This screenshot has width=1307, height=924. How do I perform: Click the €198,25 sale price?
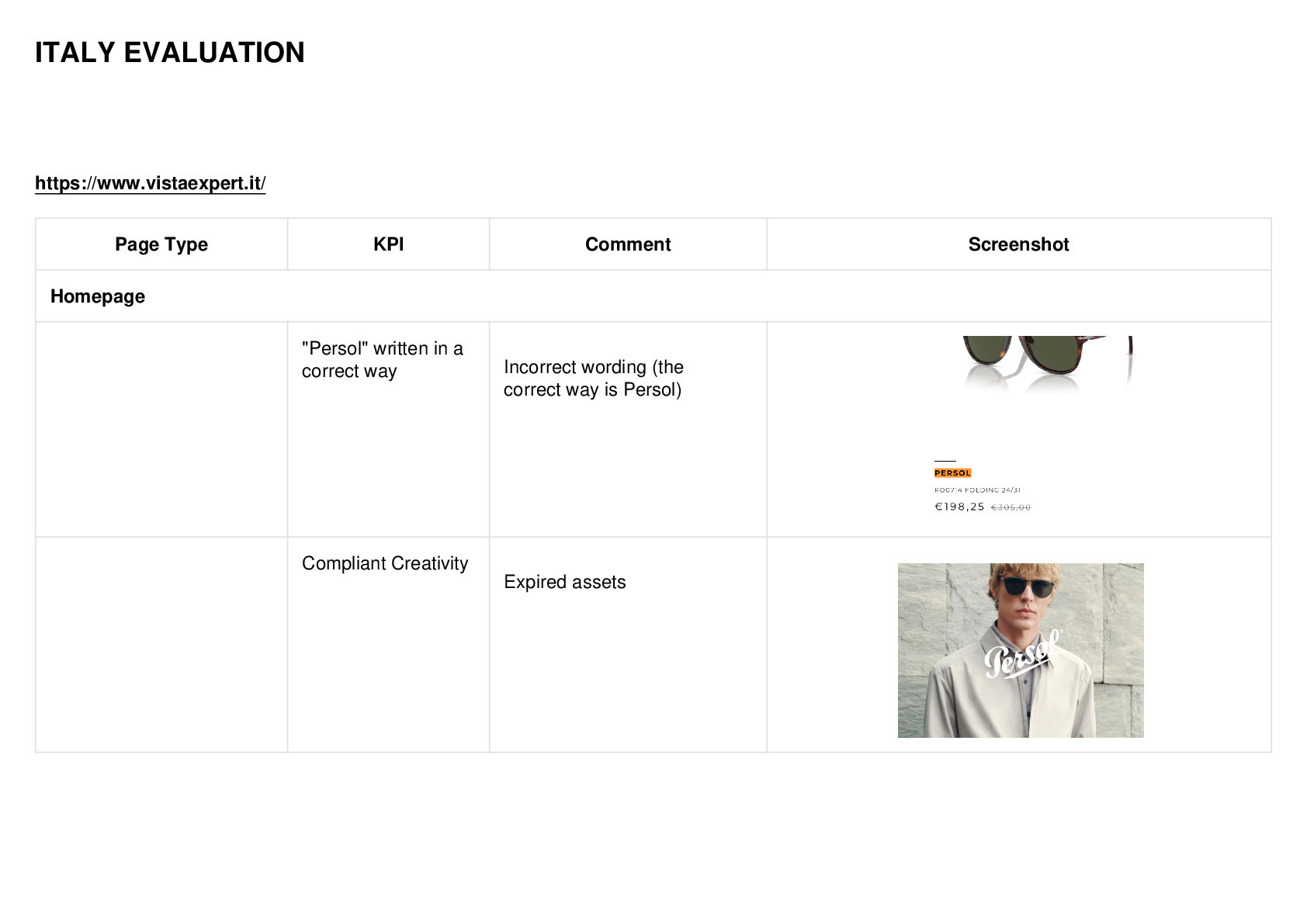[x=959, y=507]
